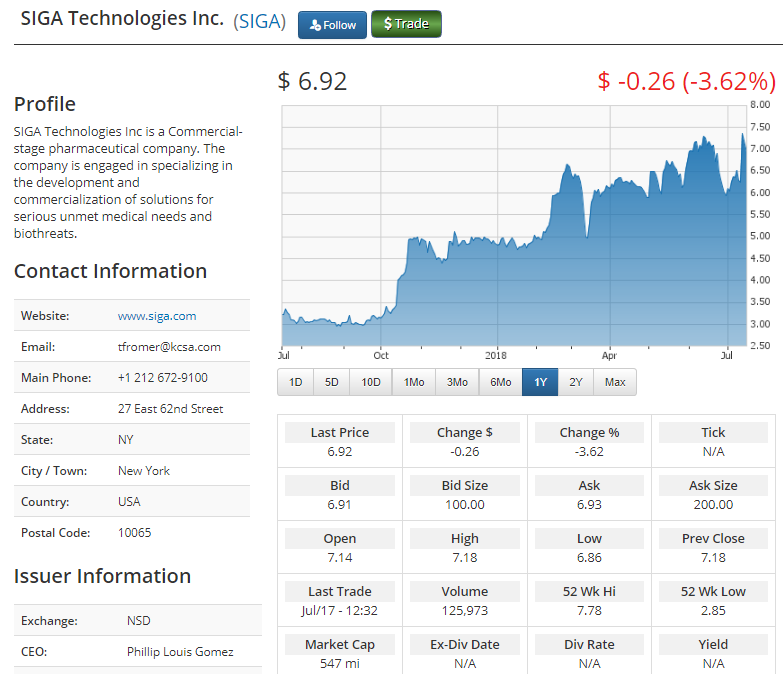Click the Change $ value -0.26
This screenshot has width=783, height=674.
[464, 452]
